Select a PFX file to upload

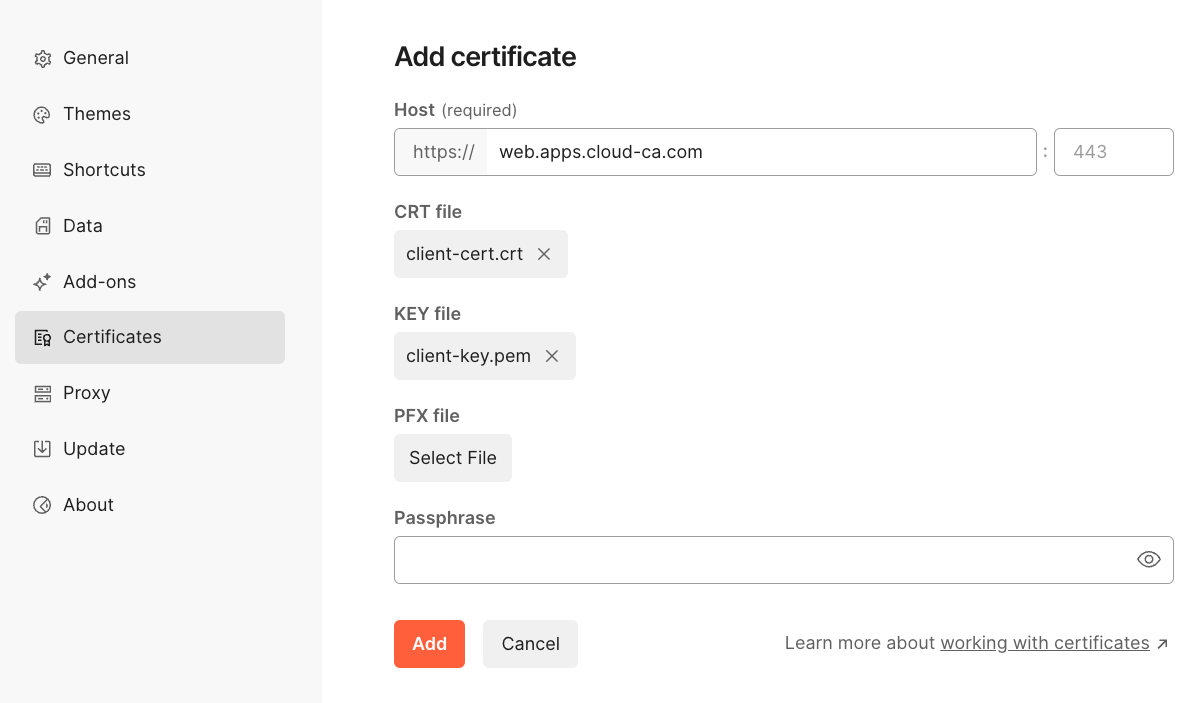(453, 457)
